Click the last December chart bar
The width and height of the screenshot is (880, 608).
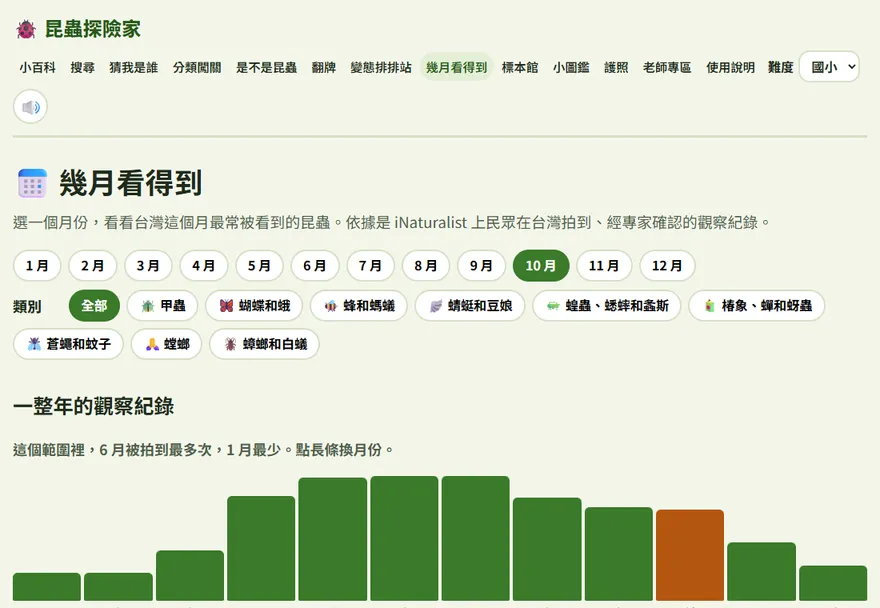point(833,583)
